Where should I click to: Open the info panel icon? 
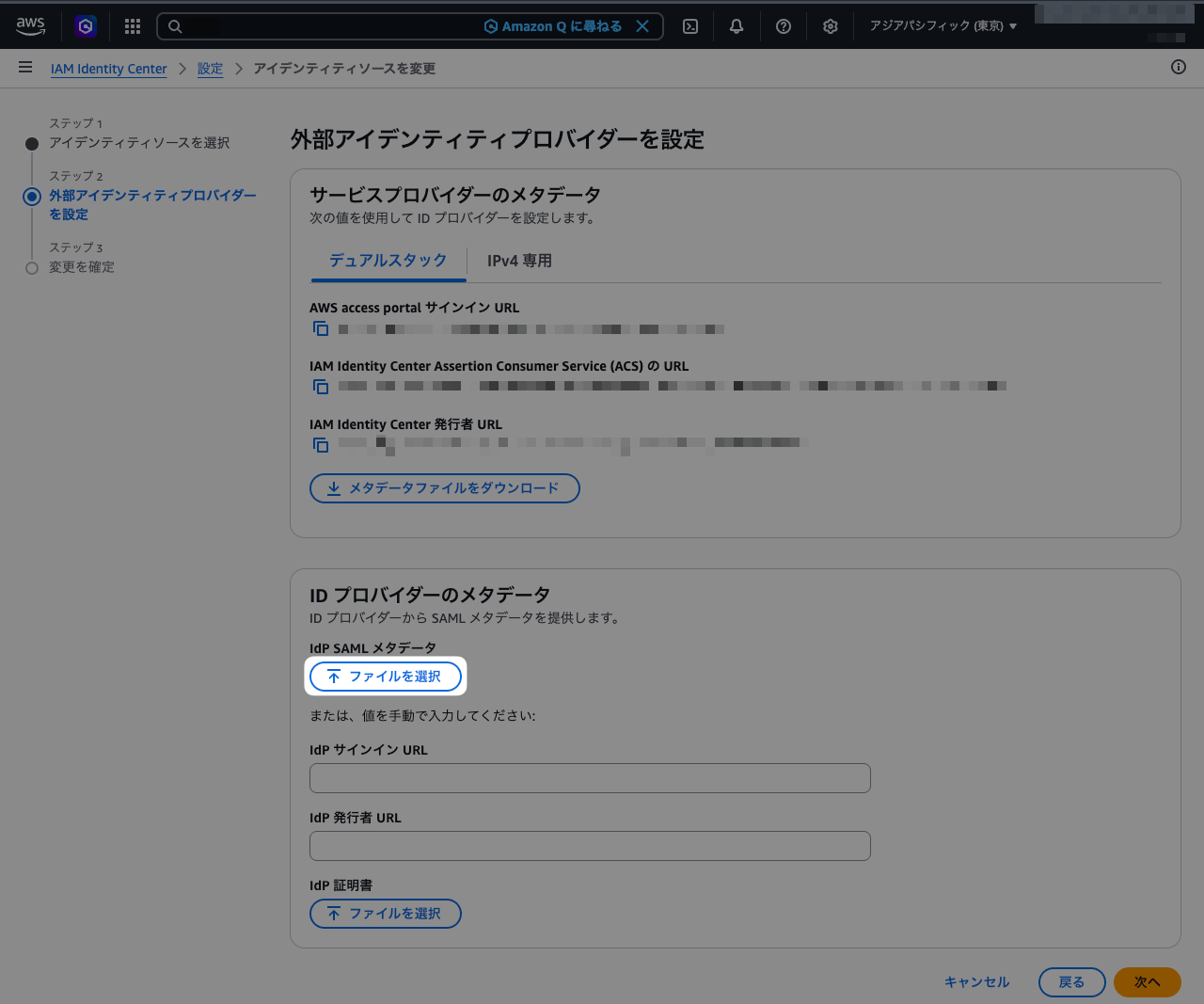tap(1179, 68)
